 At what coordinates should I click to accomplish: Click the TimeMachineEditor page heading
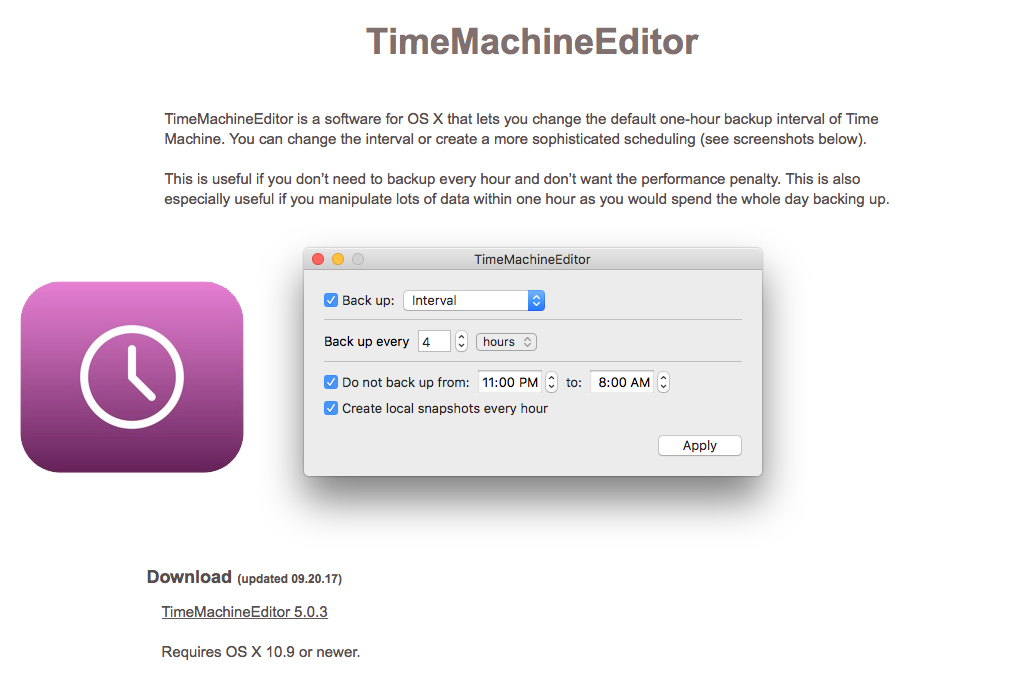(x=532, y=41)
